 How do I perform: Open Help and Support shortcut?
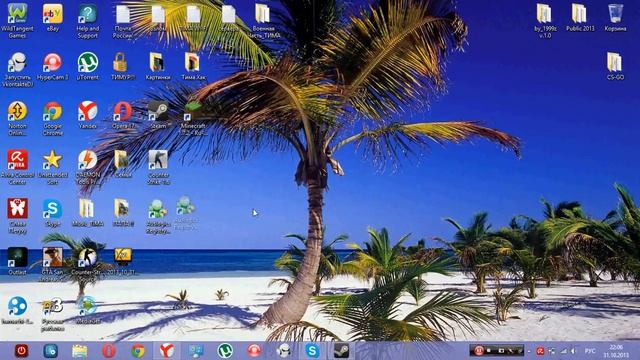[88, 20]
